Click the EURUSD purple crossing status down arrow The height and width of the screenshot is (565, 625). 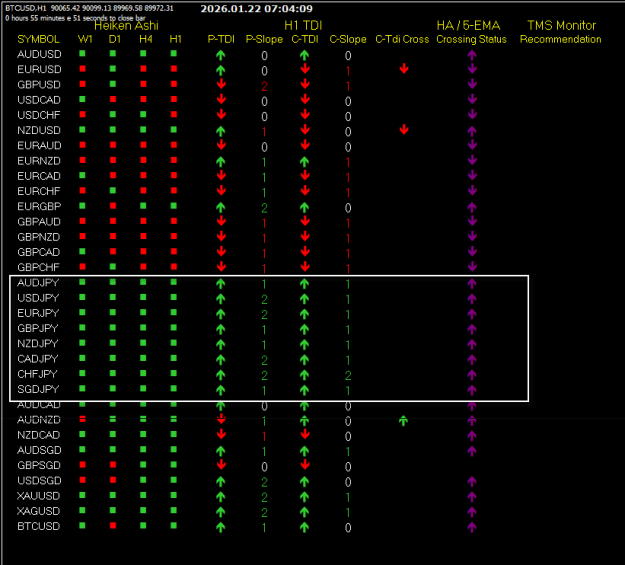[472, 69]
